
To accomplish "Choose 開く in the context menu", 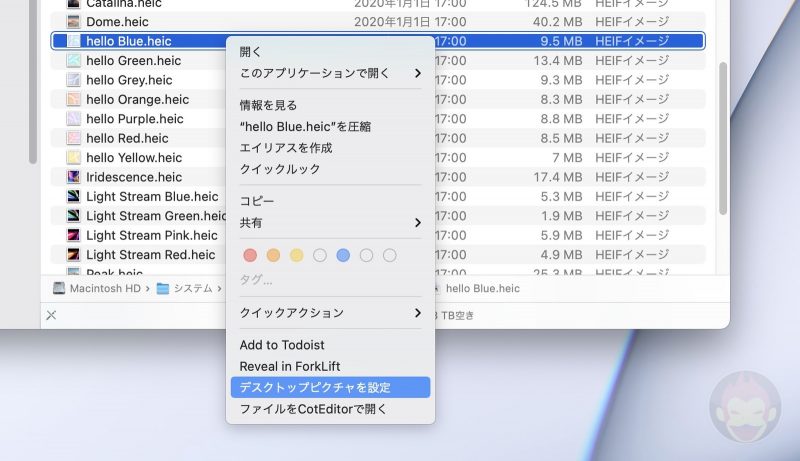I will [331, 52].
